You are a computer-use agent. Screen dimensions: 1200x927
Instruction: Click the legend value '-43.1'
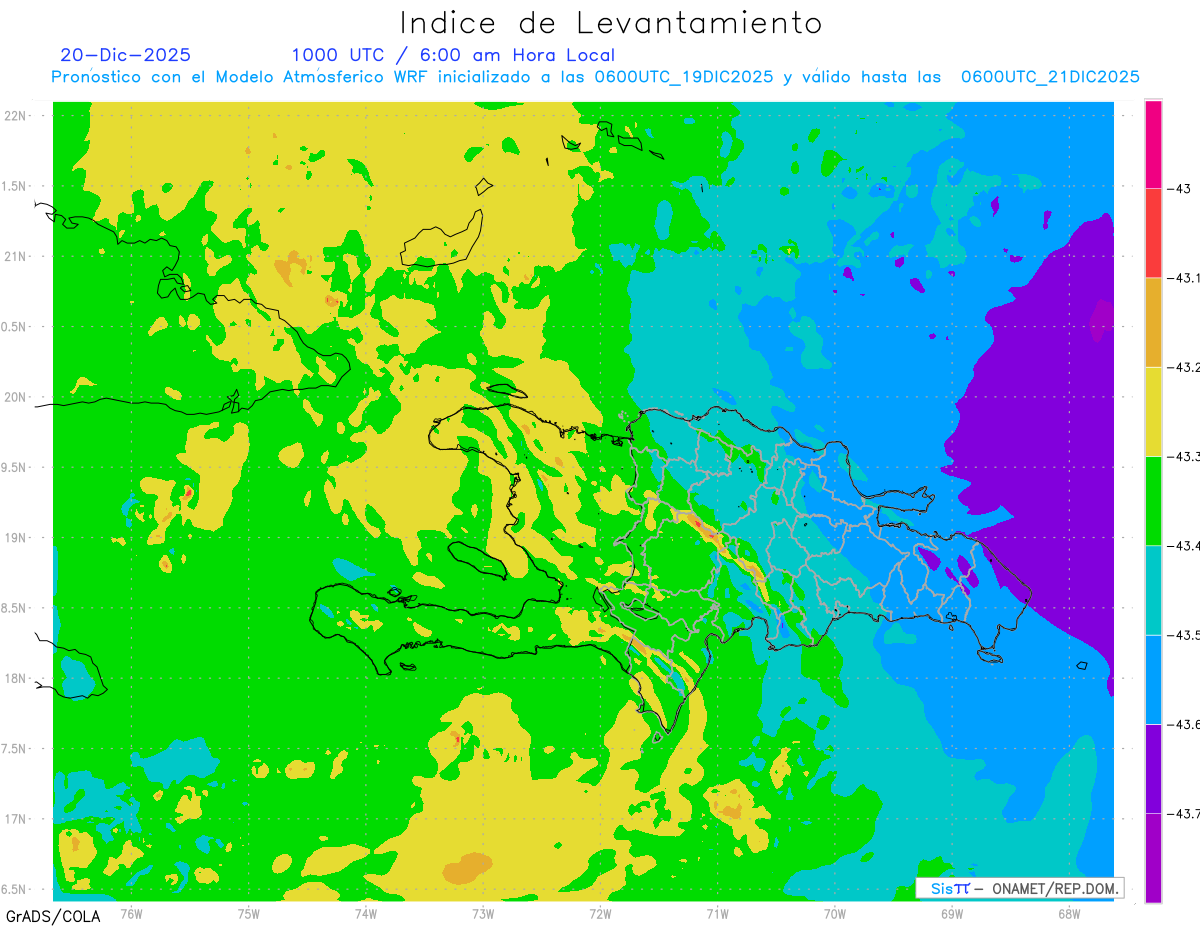(1184, 278)
